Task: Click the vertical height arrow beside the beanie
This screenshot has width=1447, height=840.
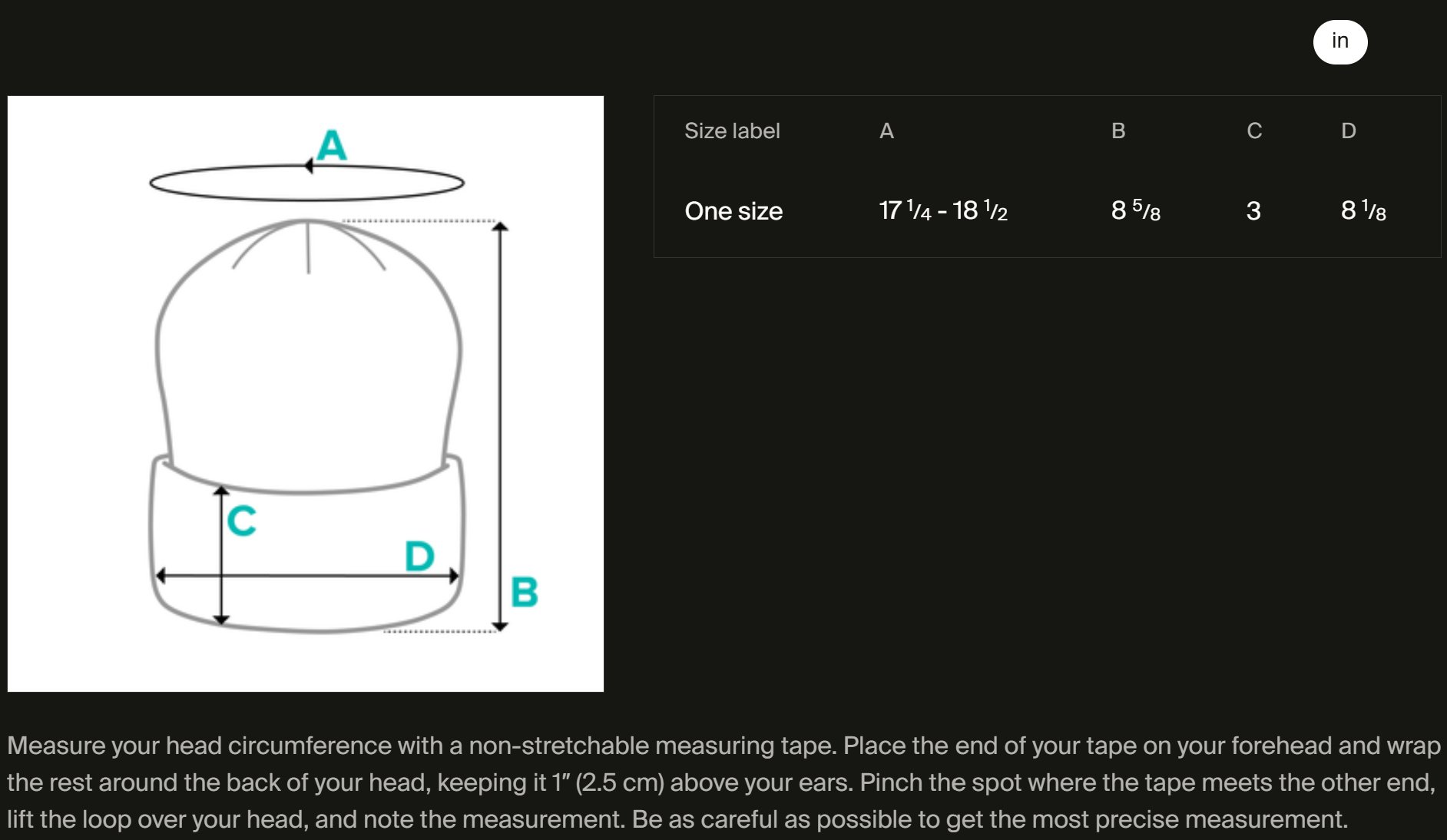Action: 500,426
